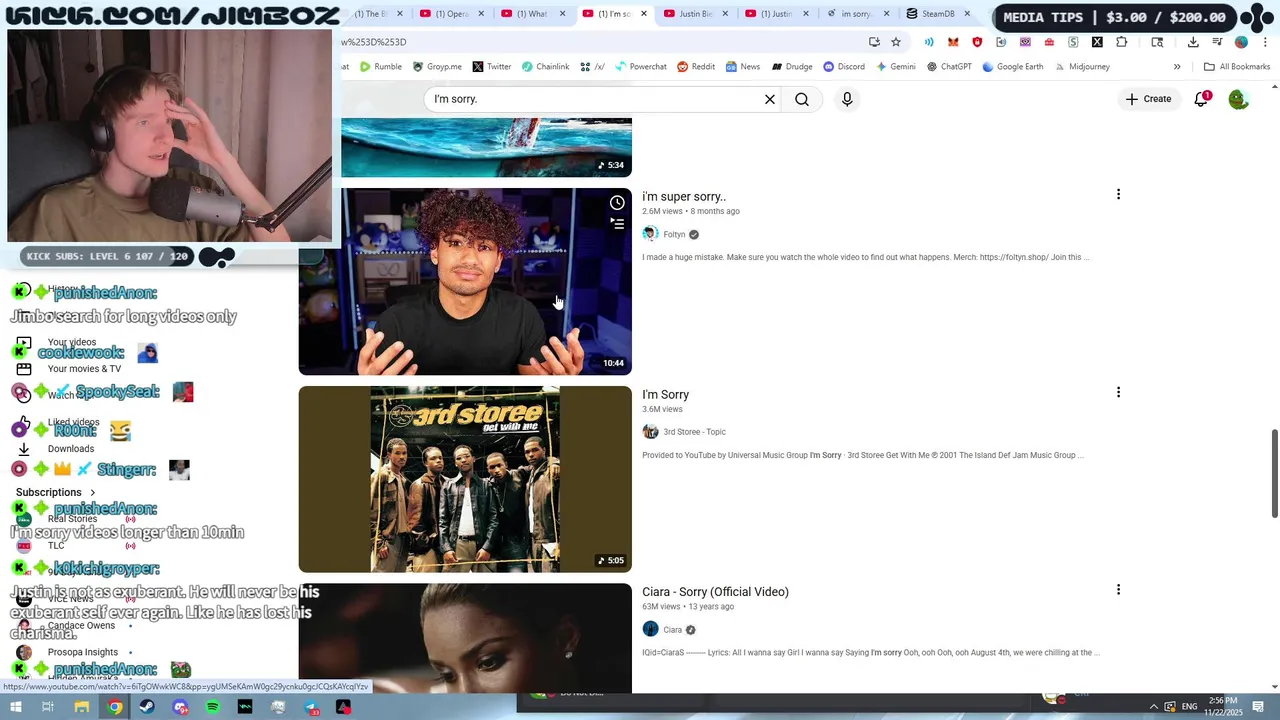This screenshot has height=720, width=1280.
Task: Show hidden system tray icons
Action: (x=1154, y=707)
